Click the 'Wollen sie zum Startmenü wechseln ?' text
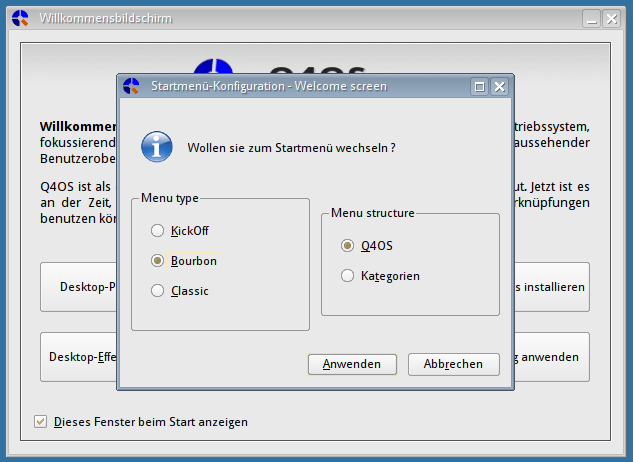Screen dimensions: 633x462 [291, 148]
